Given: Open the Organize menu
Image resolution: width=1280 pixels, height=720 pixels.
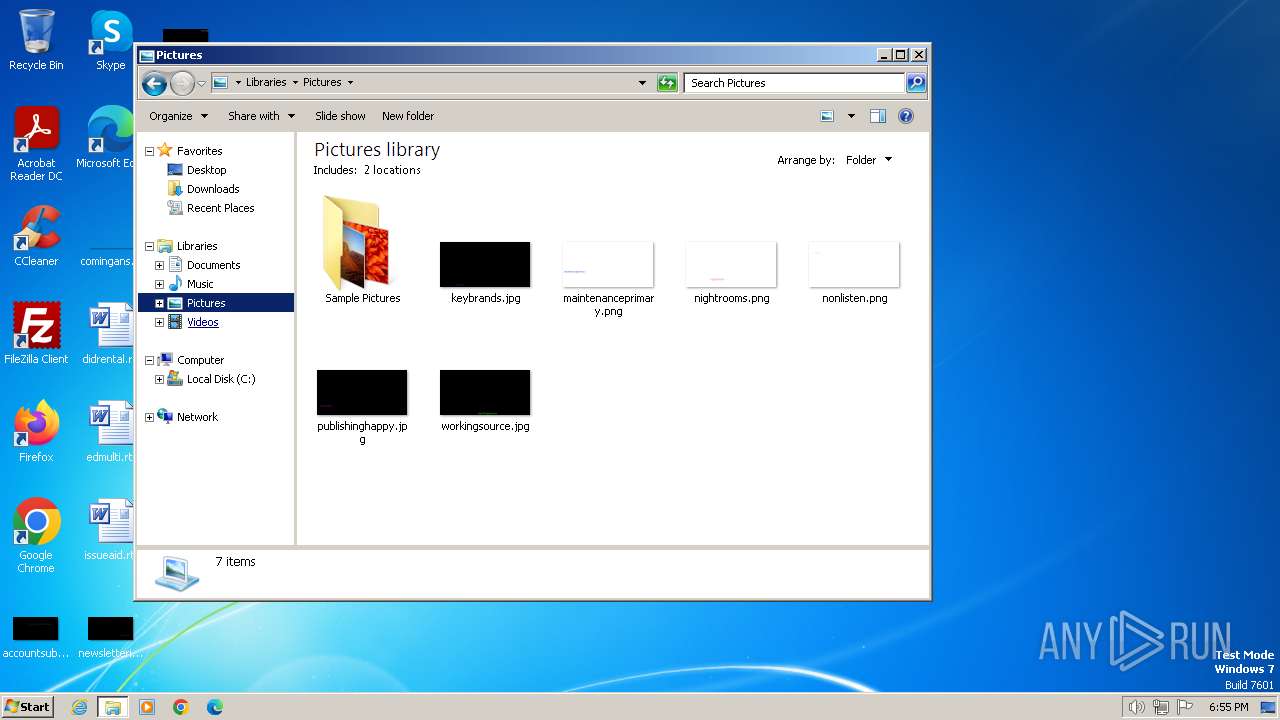Looking at the screenshot, I should tap(178, 116).
